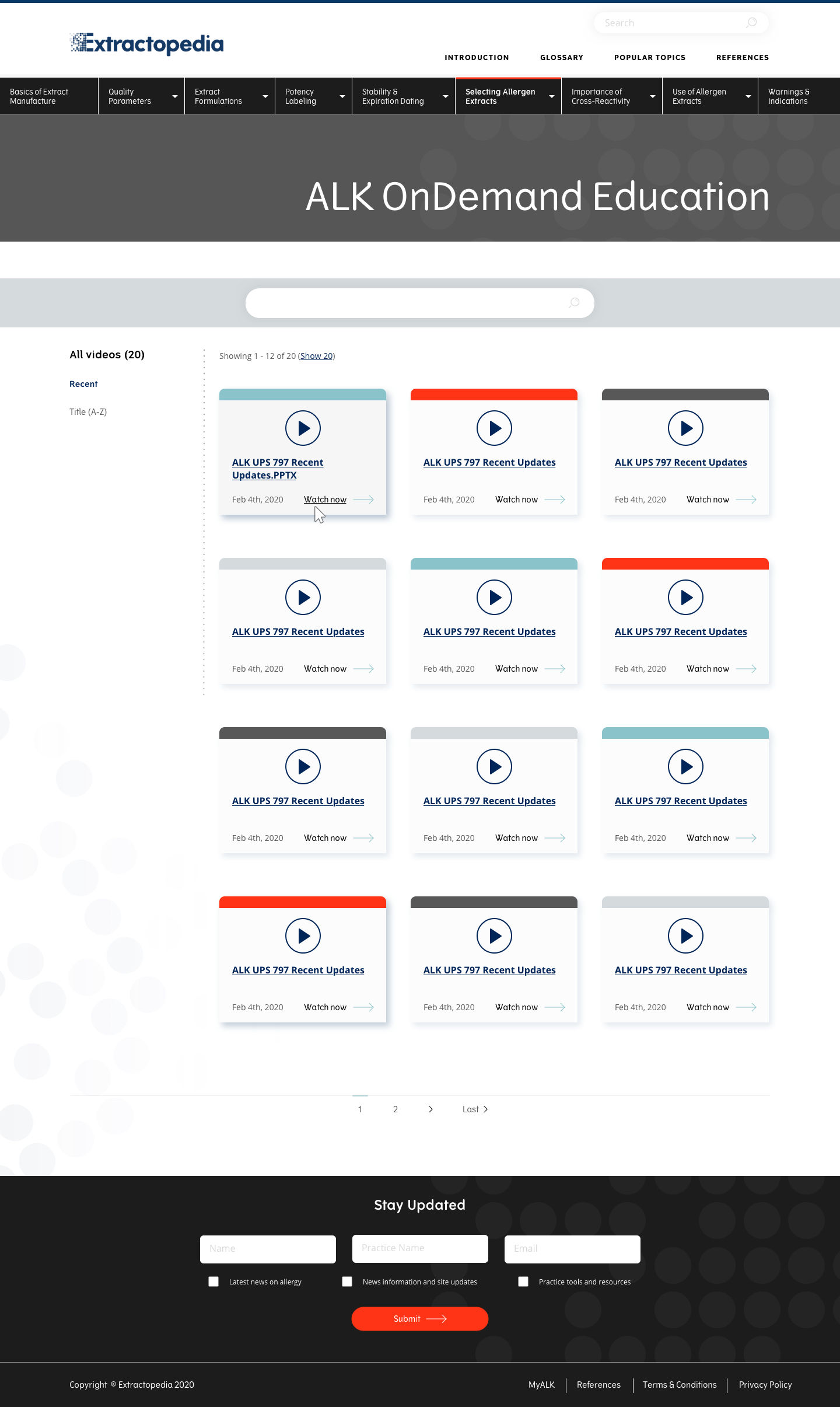Click the magnifier icon in the video search bar
Image resolution: width=840 pixels, height=1407 pixels.
[574, 302]
